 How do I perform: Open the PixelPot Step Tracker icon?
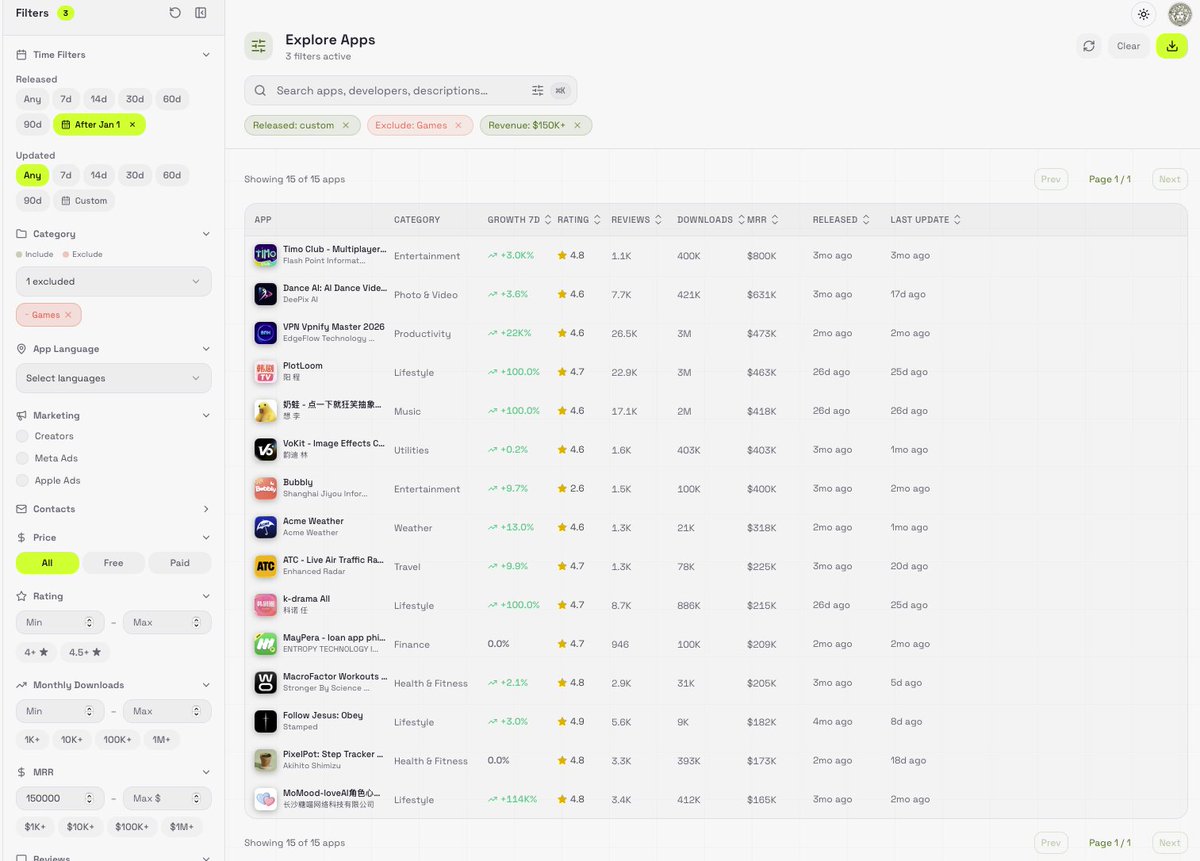(x=265, y=761)
